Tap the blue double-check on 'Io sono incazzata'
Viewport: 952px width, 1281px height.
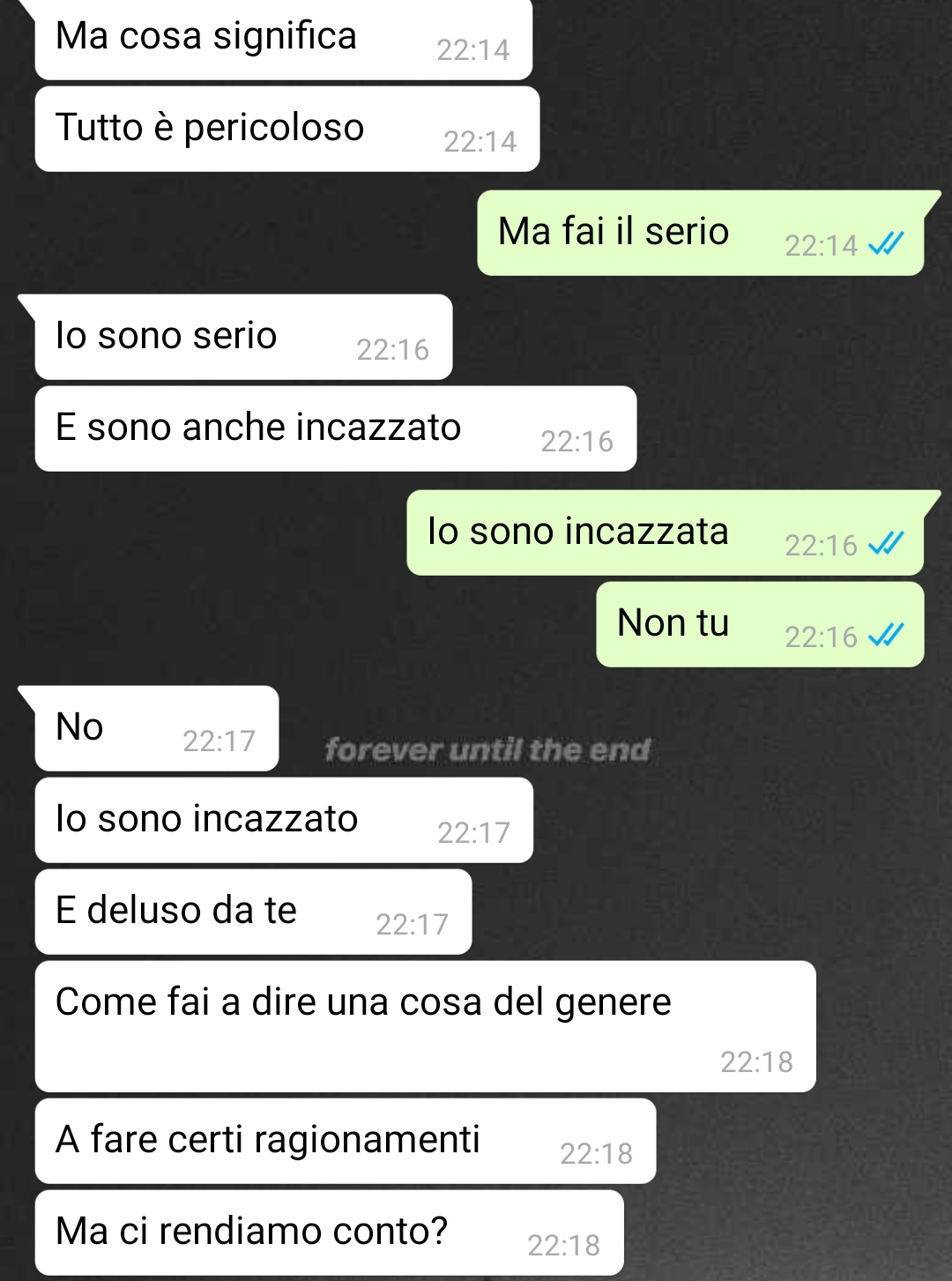coord(886,543)
